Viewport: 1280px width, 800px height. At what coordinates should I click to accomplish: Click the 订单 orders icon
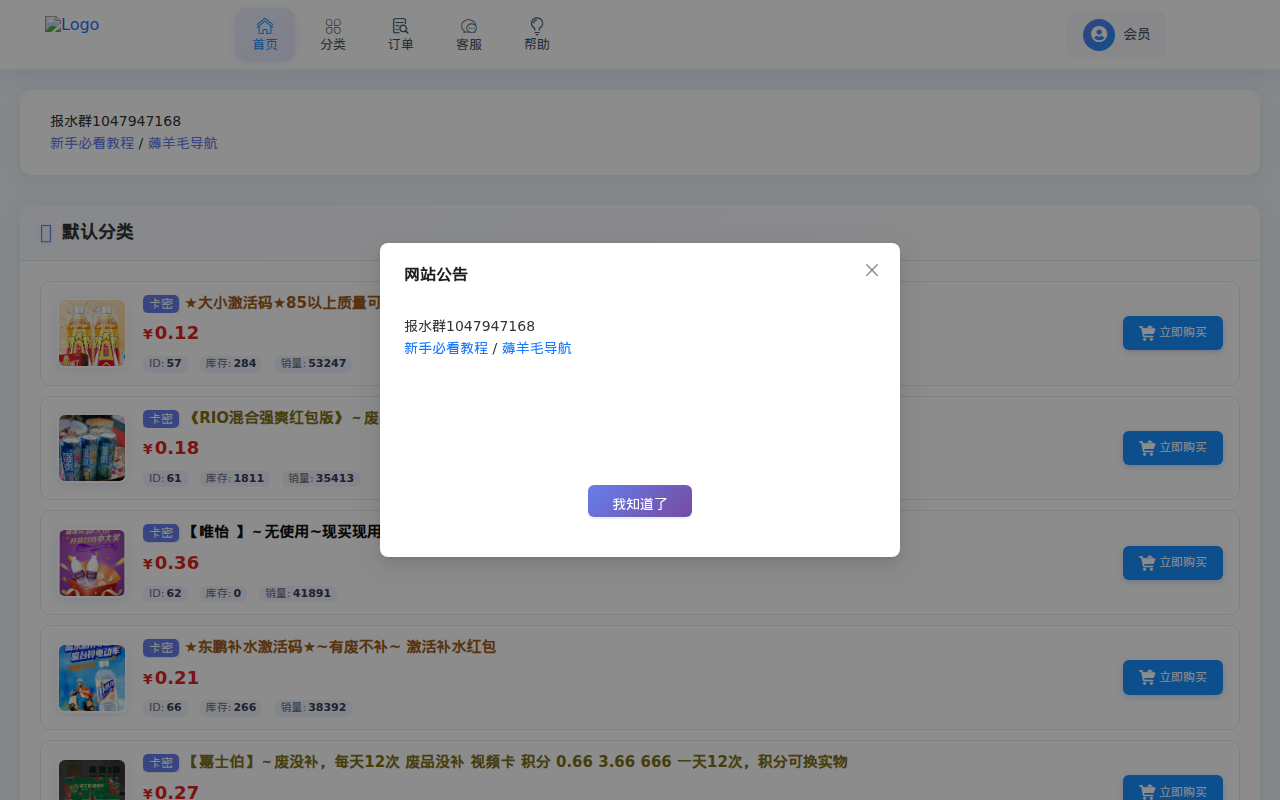point(400,26)
